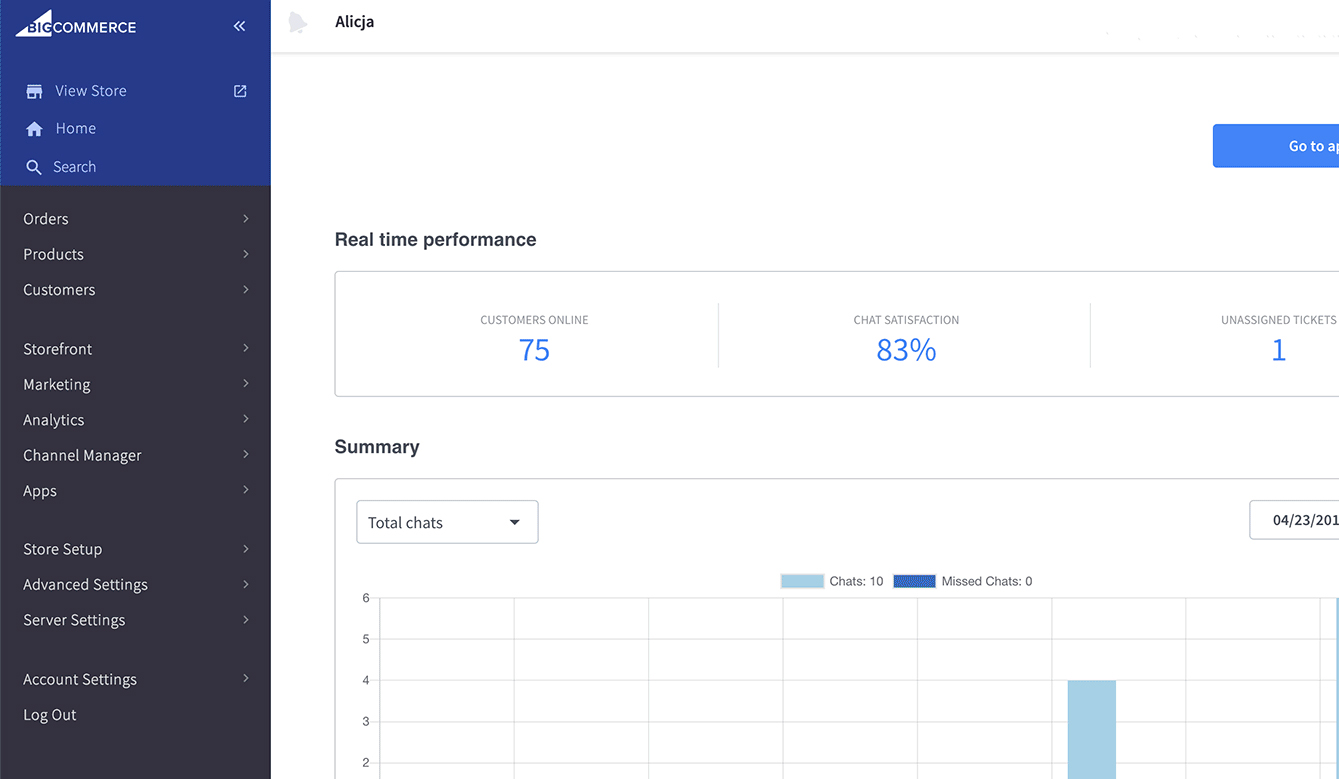Expand the Account Settings chevron

[x=245, y=679]
